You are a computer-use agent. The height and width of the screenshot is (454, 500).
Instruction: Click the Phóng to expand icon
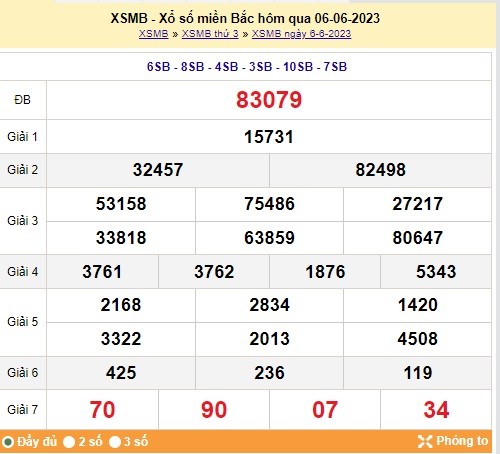pos(425,441)
